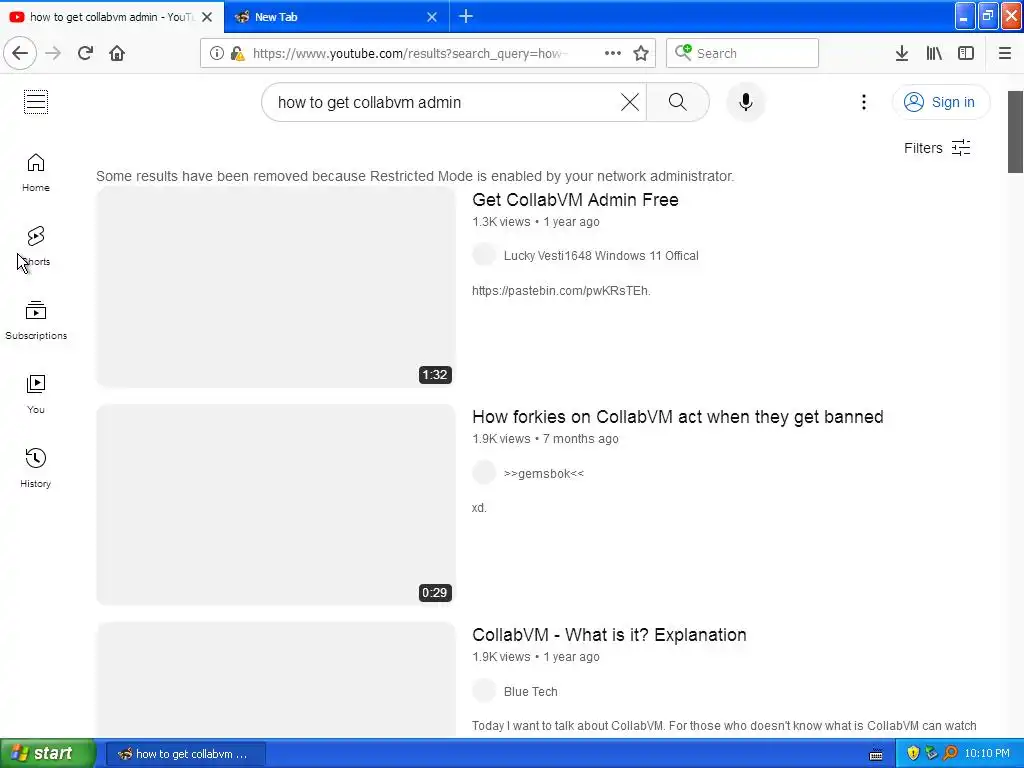Image resolution: width=1024 pixels, height=768 pixels.
Task: Go to YouTube Home in sidebar
Action: (x=36, y=172)
